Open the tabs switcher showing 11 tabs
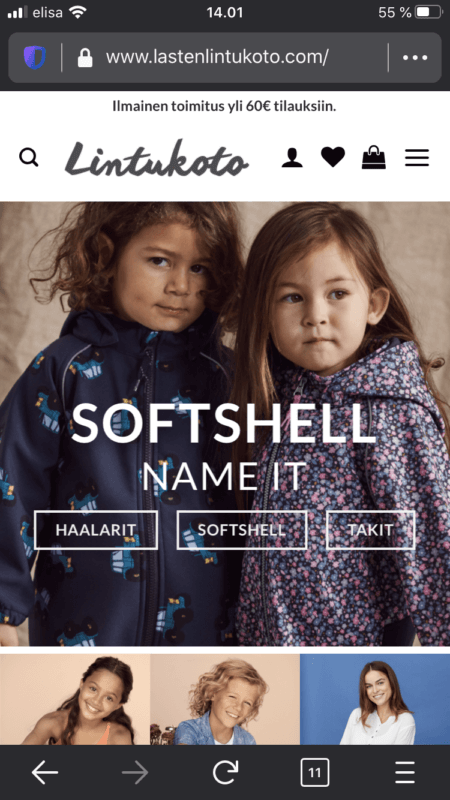The width and height of the screenshot is (450, 800). coord(315,773)
